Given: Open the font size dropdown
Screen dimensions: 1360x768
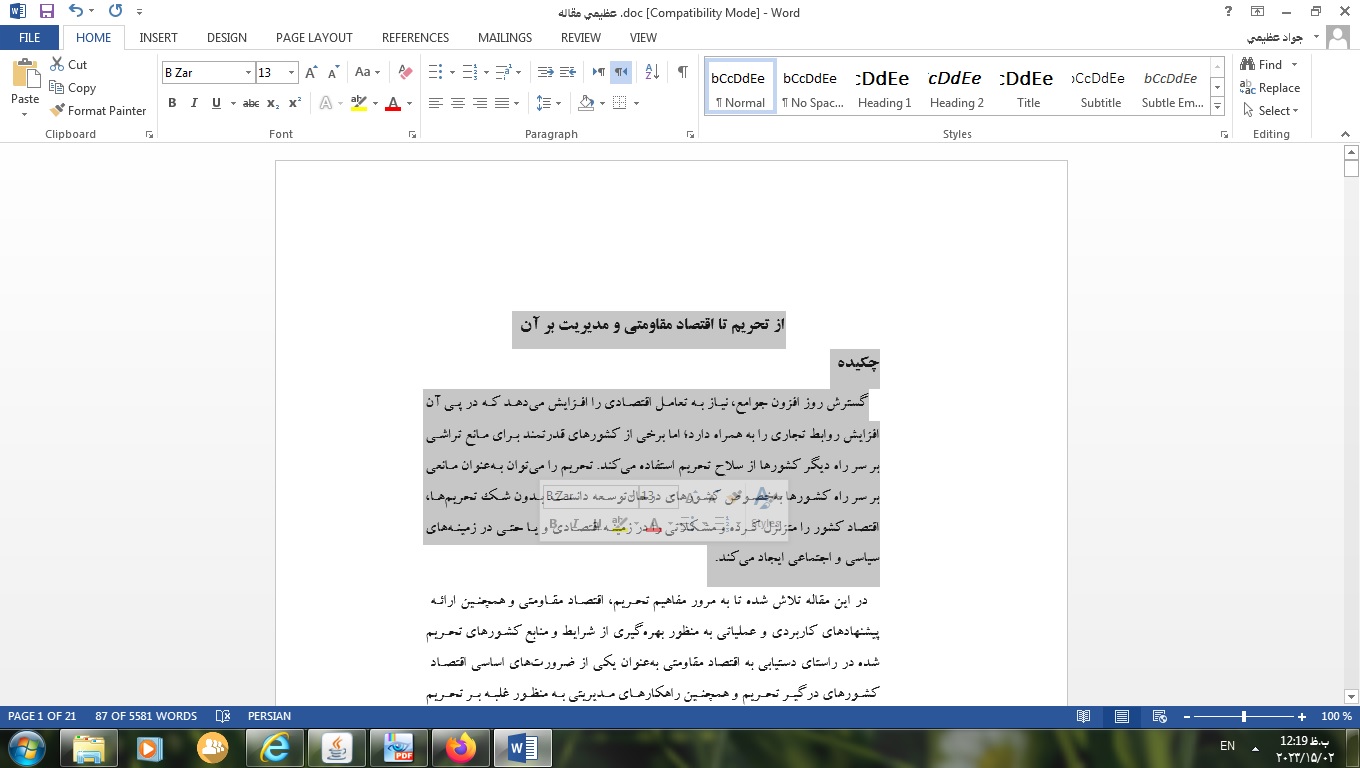Looking at the screenshot, I should coord(291,72).
